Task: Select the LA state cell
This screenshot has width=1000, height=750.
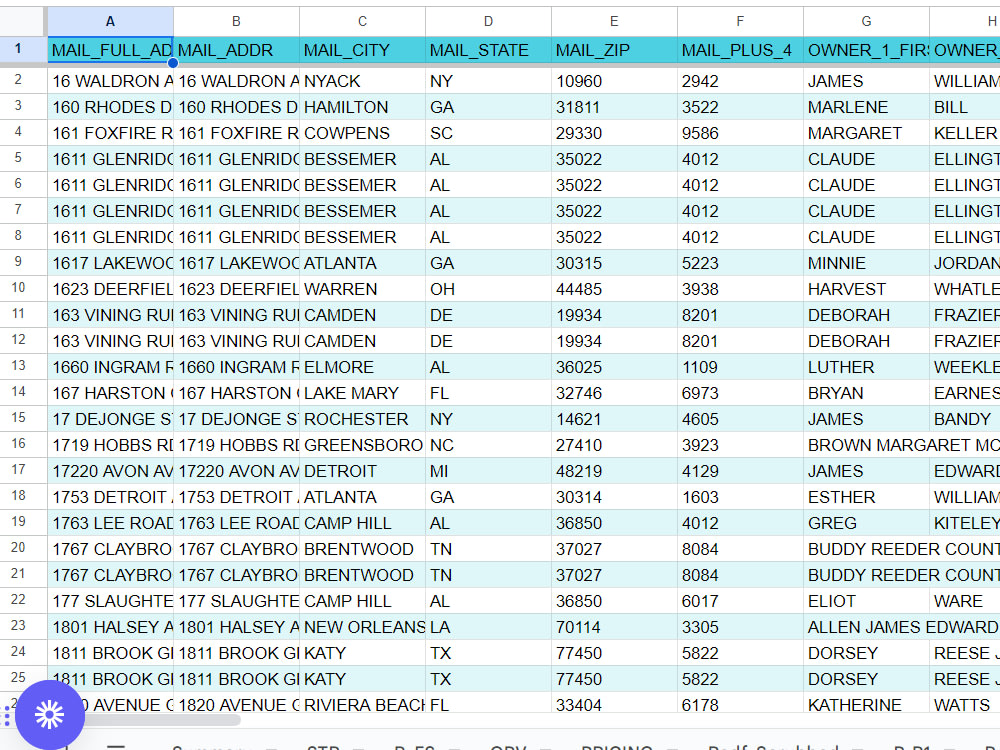Action: tap(488, 628)
